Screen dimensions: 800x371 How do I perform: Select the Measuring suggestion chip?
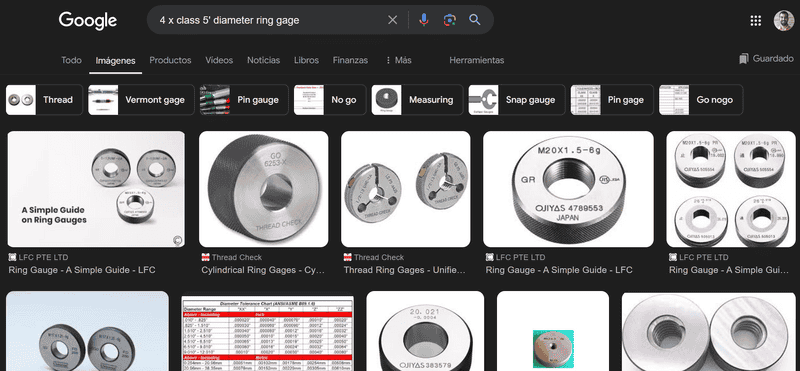417,100
